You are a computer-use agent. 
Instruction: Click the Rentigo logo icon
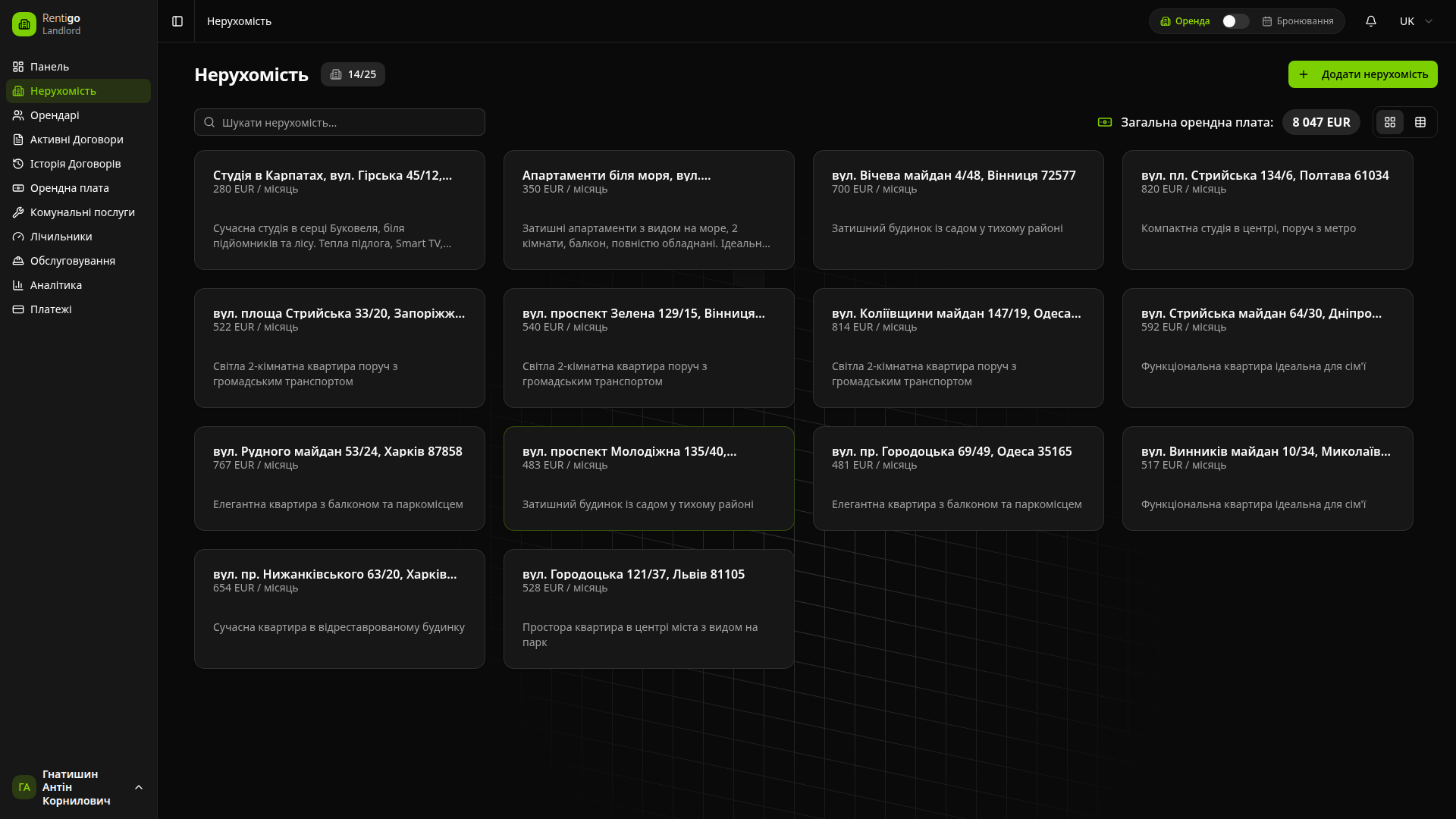point(24,24)
